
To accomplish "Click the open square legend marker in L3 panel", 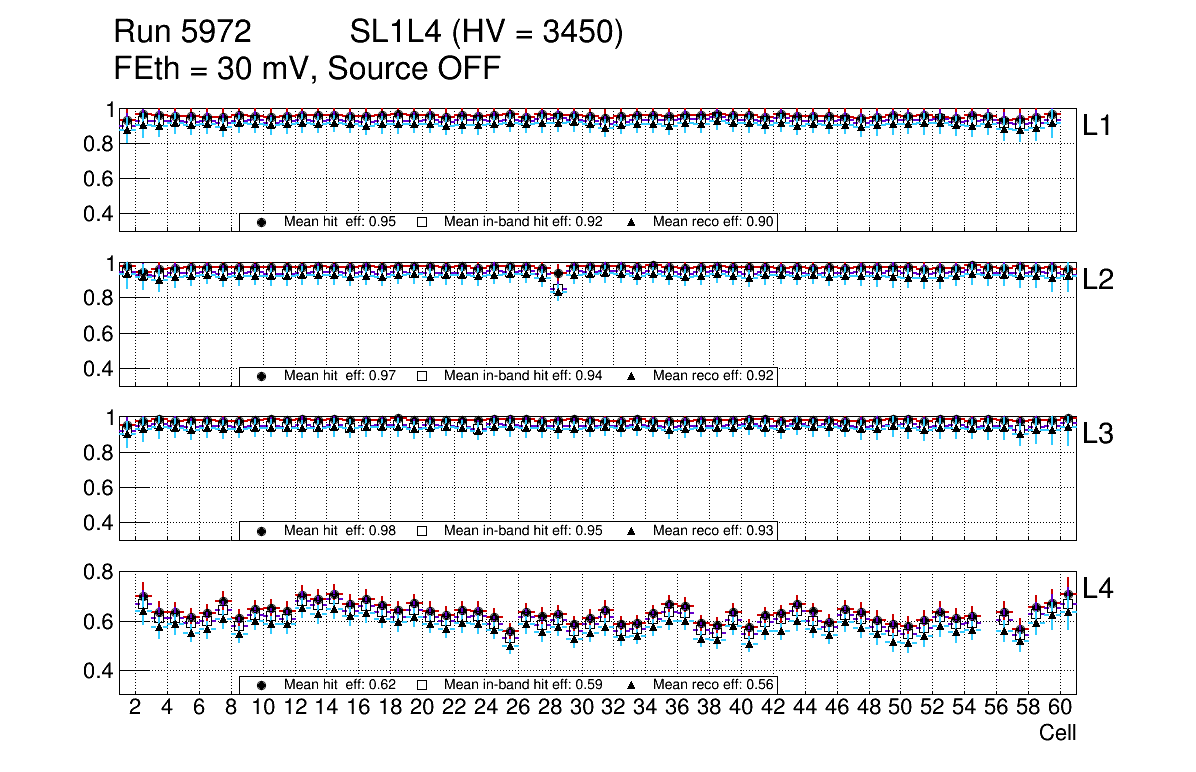I will pyautogui.click(x=422, y=531).
